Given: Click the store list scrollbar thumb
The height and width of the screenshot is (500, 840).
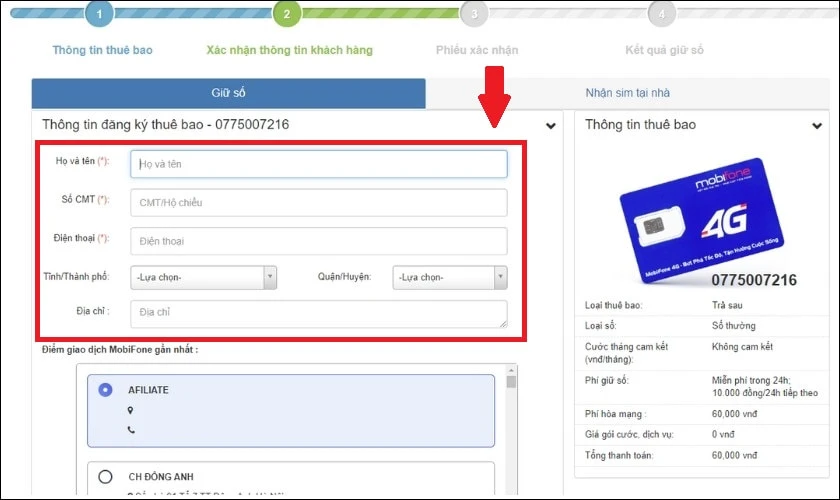Looking at the screenshot, I should click(511, 382).
